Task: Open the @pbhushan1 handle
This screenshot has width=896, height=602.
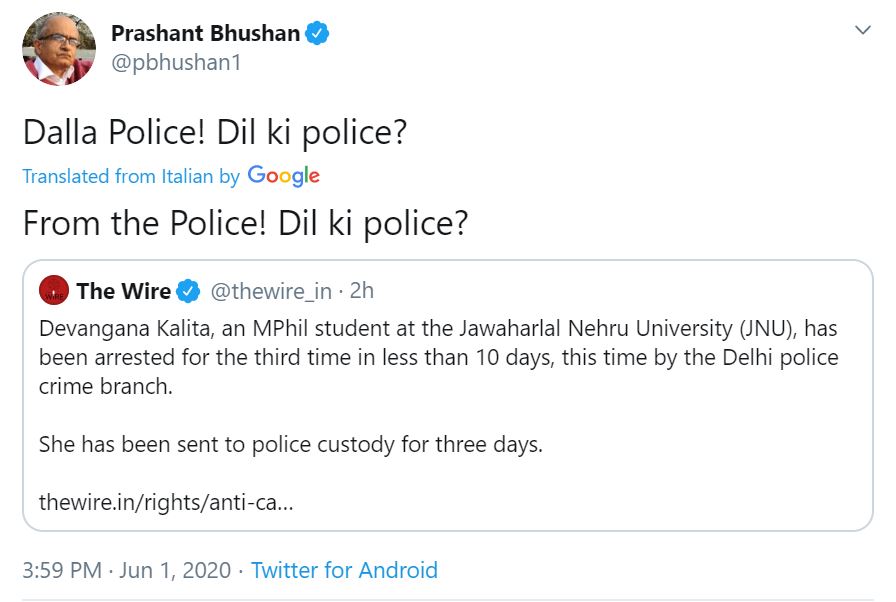Action: pos(176,62)
